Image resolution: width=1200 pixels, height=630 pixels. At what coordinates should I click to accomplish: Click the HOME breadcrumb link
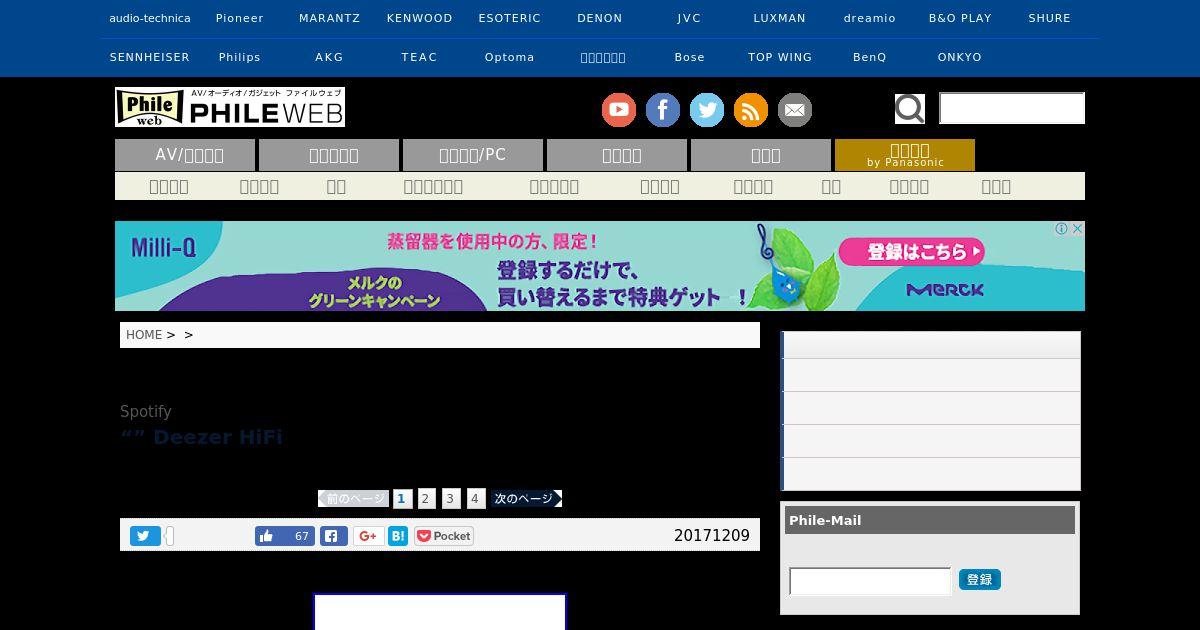(x=144, y=335)
